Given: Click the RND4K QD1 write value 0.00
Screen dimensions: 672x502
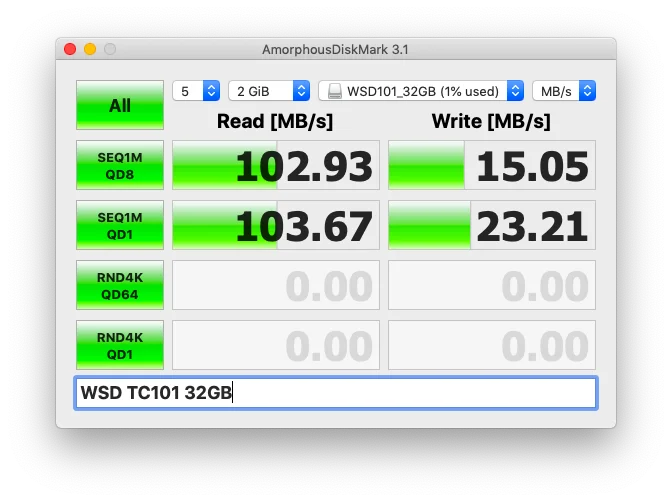Looking at the screenshot, I should coord(492,345).
